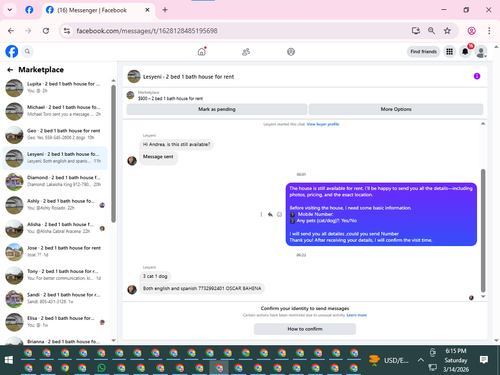This screenshot has height=375, width=500.
Task: Click the "Hi Andrea, is this still available?" message
Action: pyautogui.click(x=176, y=144)
